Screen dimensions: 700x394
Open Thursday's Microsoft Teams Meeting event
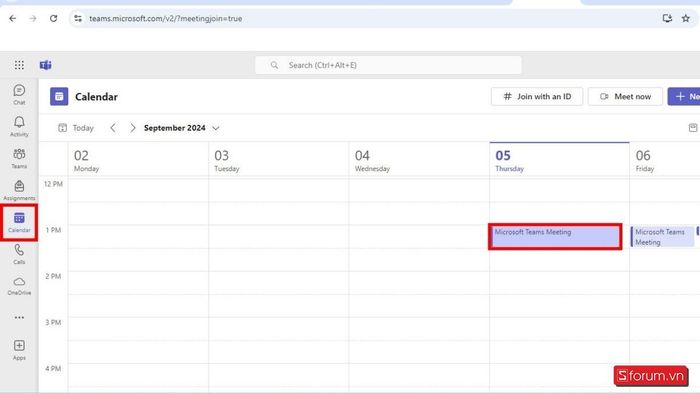click(555, 237)
